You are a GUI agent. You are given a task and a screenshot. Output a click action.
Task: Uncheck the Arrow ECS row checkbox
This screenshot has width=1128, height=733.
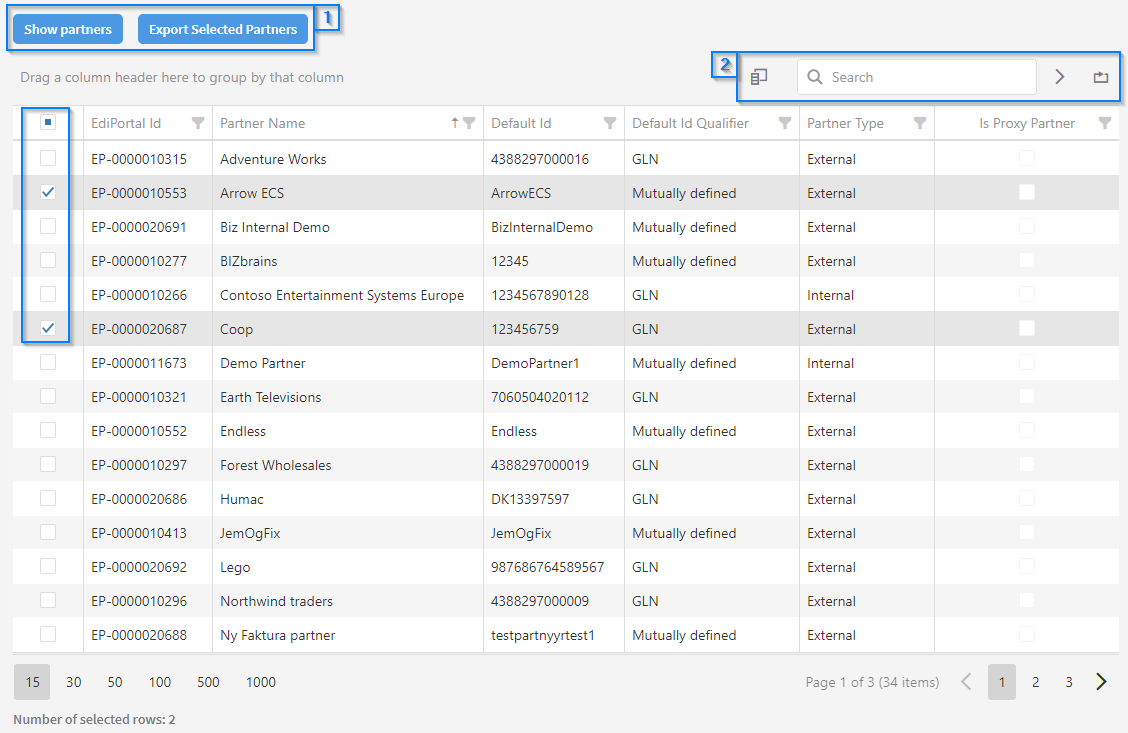click(x=48, y=193)
